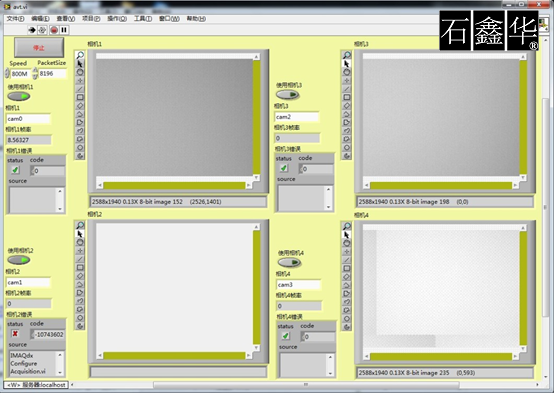Toggle the use camera 2 switch
The height and width of the screenshot is (393, 554).
click(x=19, y=260)
